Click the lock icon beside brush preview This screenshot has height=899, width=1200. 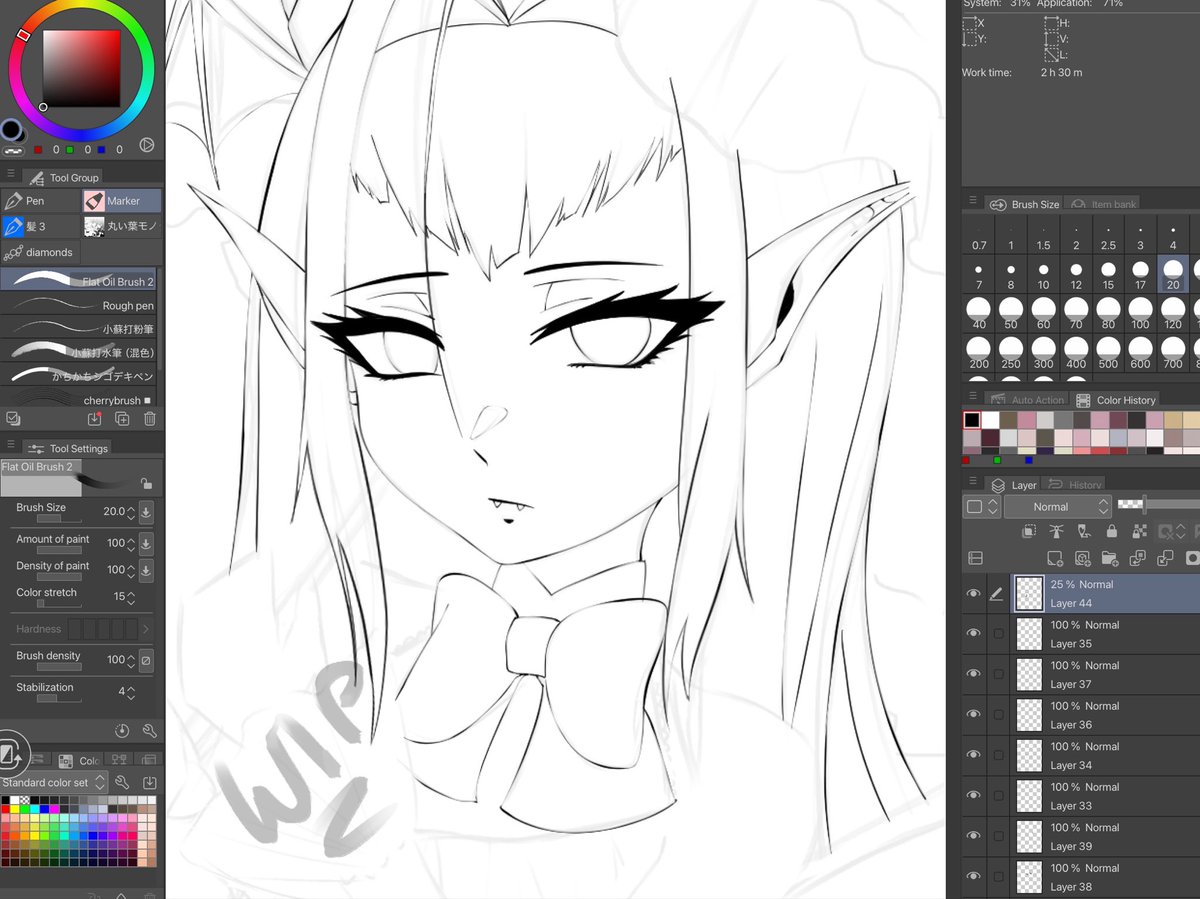pyautogui.click(x=146, y=484)
